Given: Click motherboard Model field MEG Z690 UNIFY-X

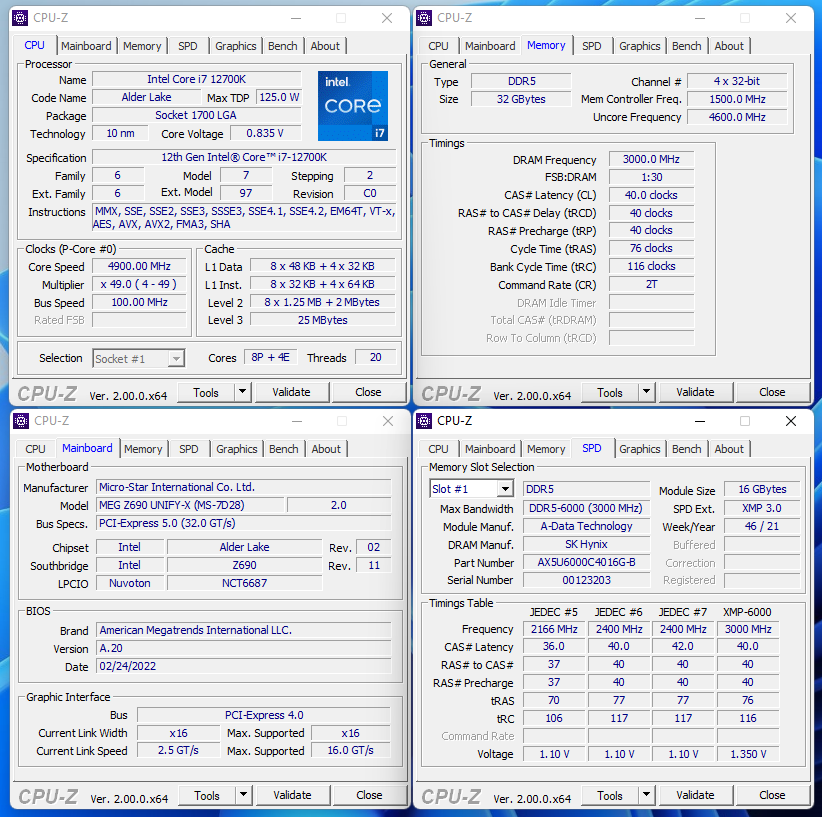Looking at the screenshot, I should tap(191, 506).
